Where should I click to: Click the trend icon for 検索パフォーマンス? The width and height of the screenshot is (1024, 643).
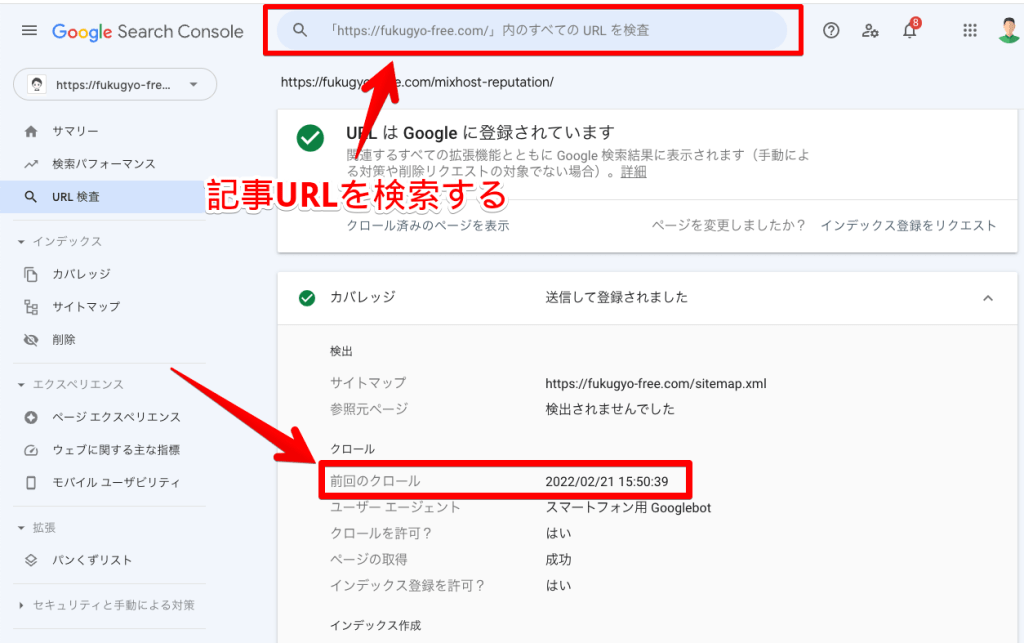31,165
